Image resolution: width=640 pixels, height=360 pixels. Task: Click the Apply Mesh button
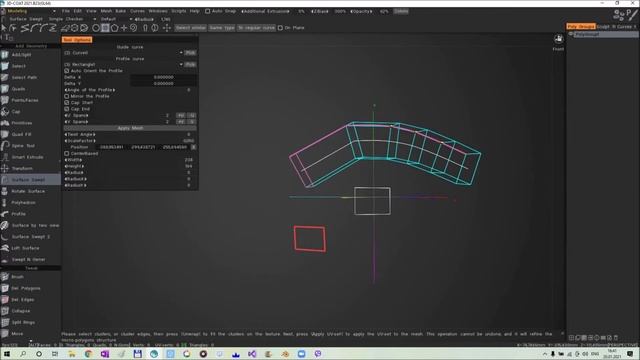tap(130, 128)
